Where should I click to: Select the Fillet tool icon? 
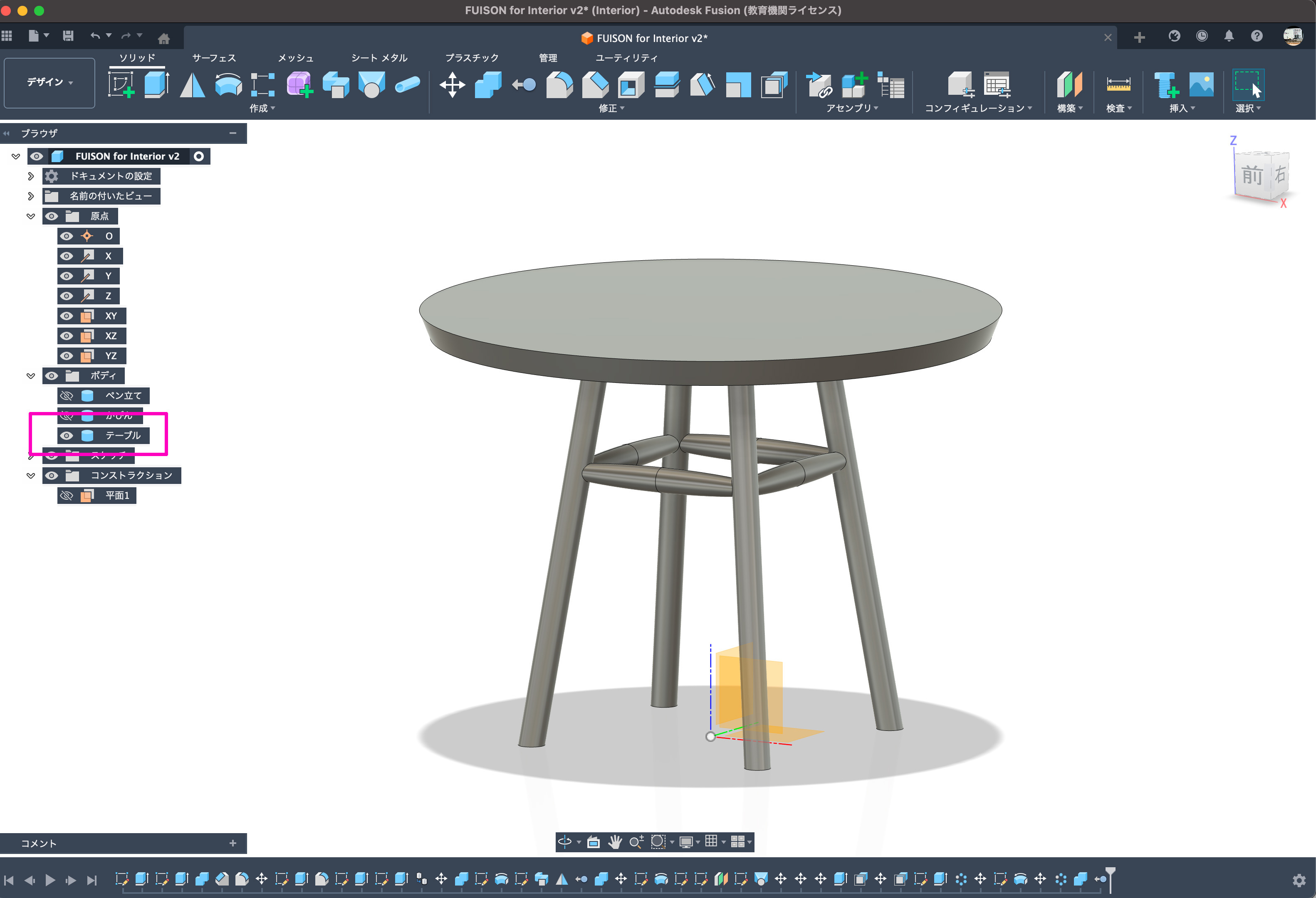coord(559,85)
